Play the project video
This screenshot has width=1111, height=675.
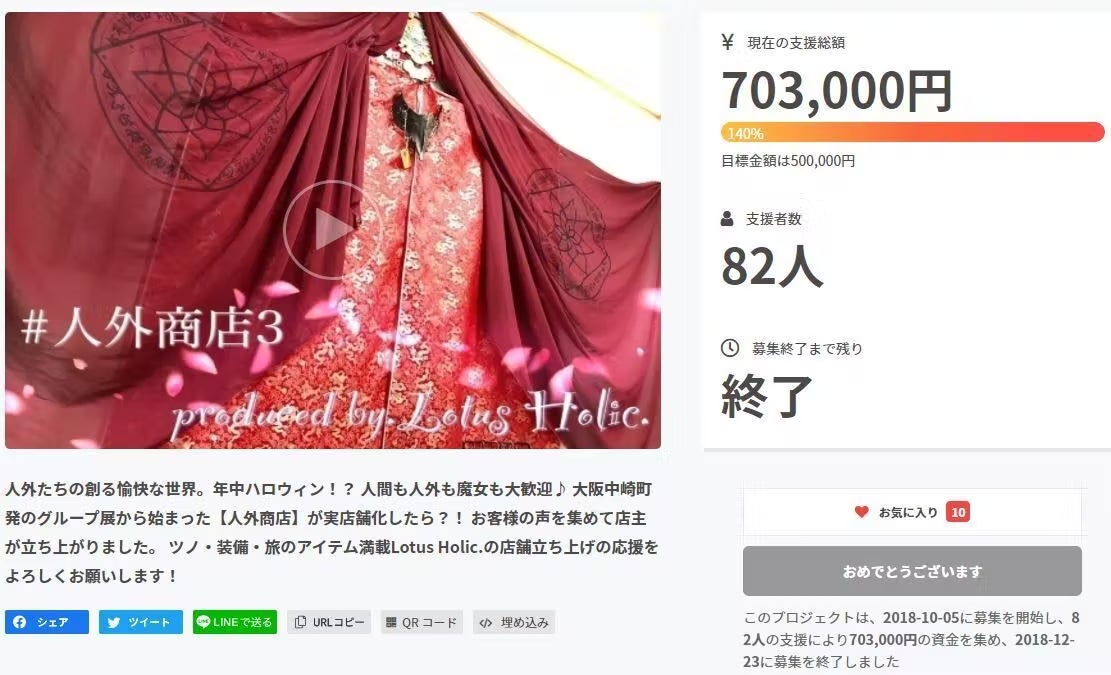point(332,229)
